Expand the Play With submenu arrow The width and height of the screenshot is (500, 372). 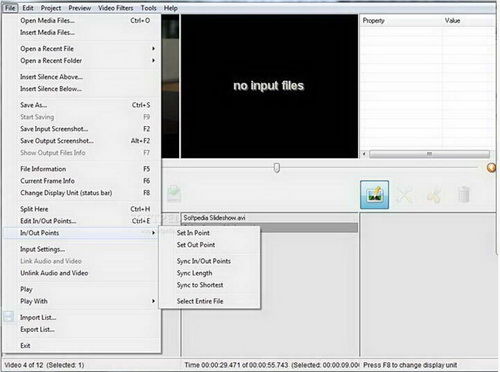(153, 301)
